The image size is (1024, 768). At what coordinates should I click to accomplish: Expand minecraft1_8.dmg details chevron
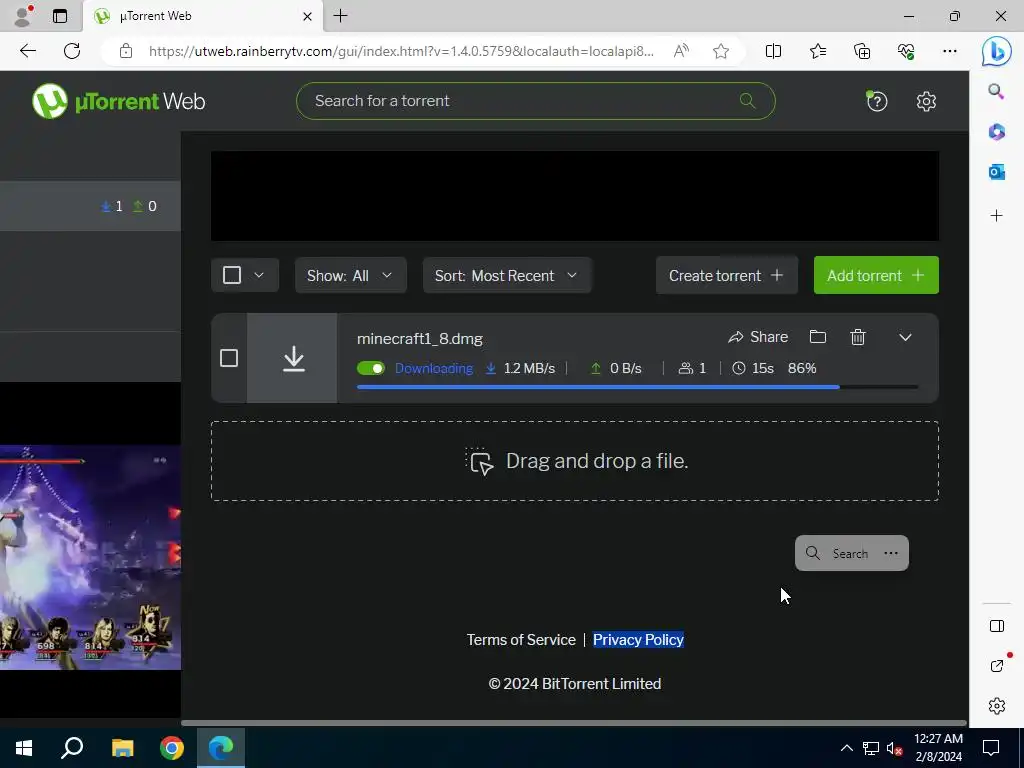coord(905,337)
